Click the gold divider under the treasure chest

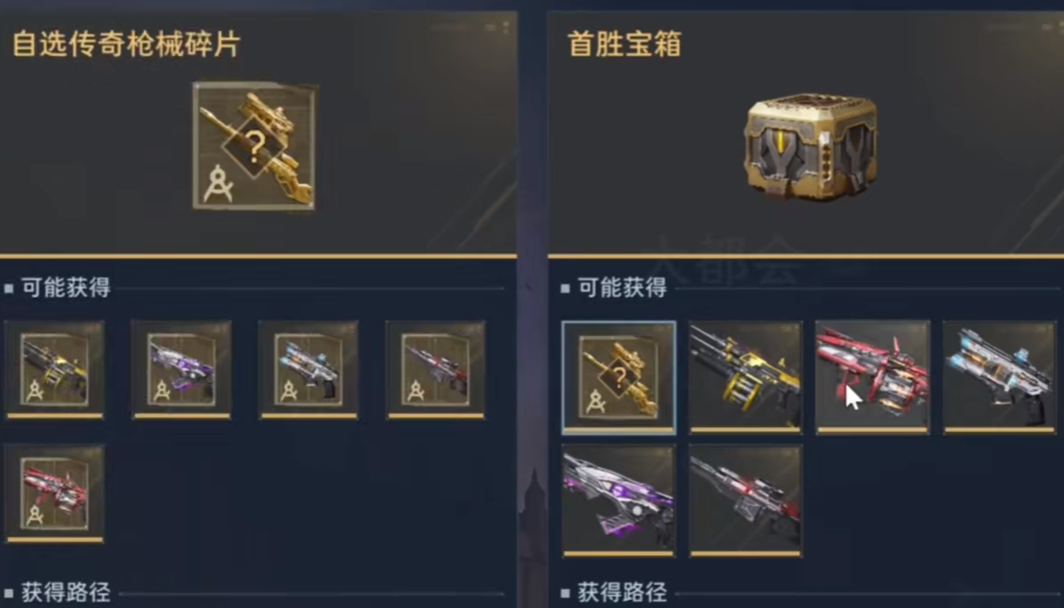[806, 256]
